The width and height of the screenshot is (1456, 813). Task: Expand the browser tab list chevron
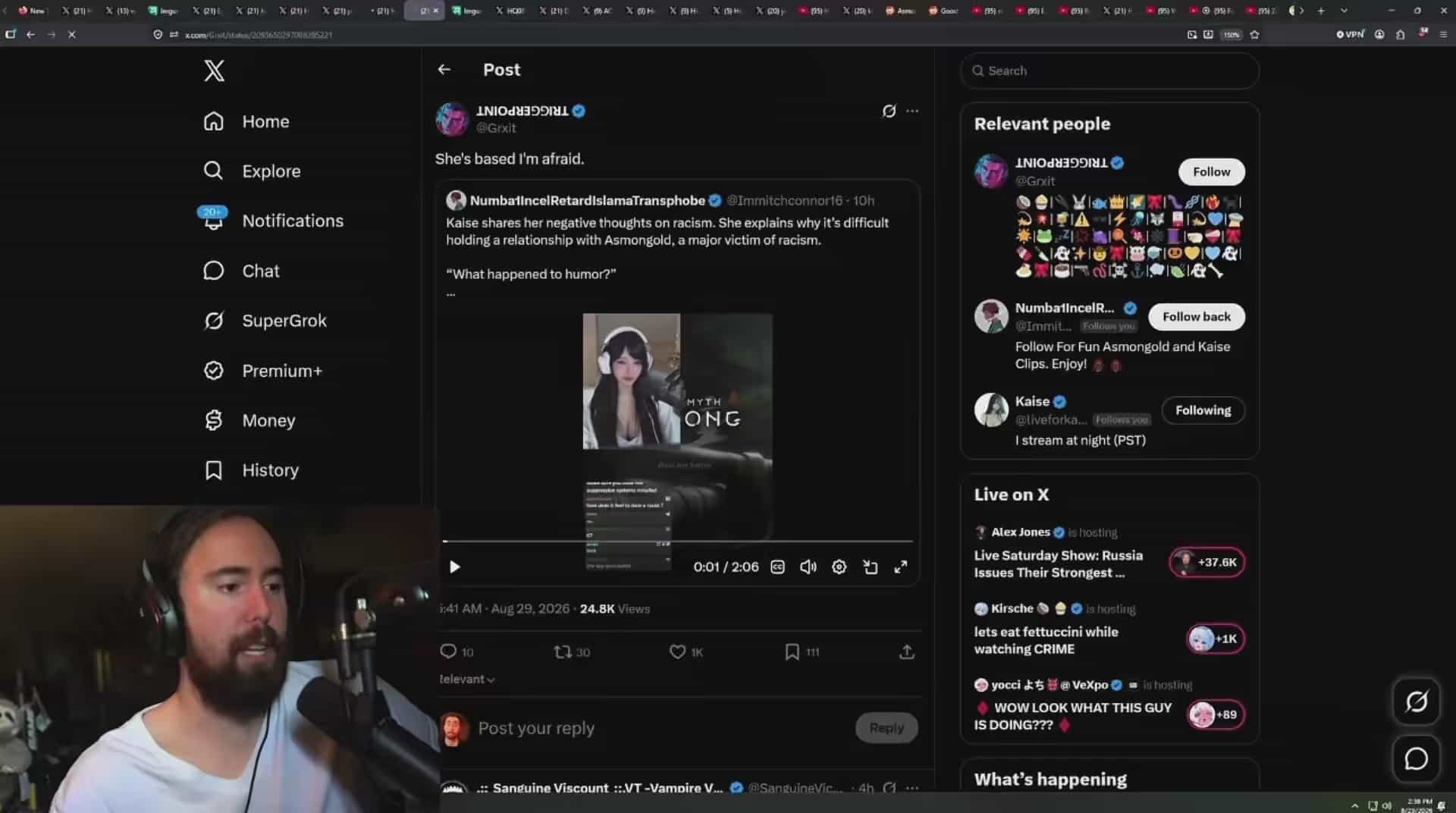tap(1344, 11)
